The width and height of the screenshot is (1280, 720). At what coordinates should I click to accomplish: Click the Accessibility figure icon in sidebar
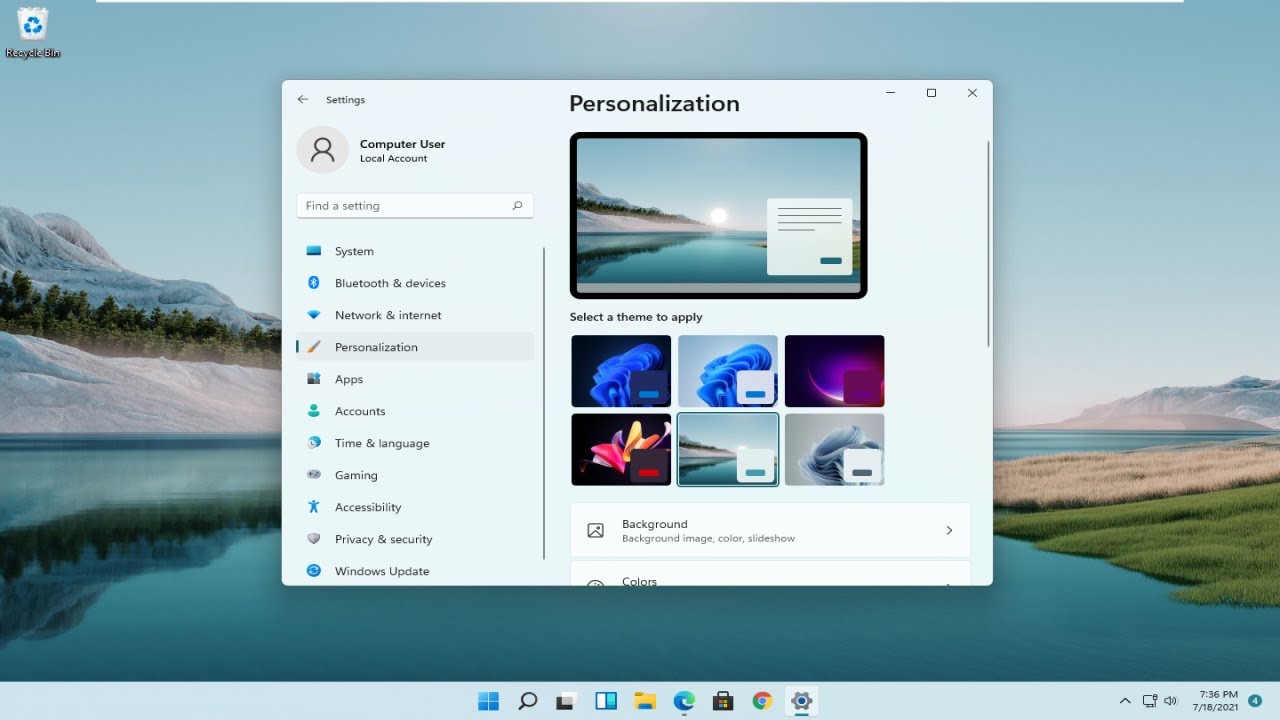point(314,507)
